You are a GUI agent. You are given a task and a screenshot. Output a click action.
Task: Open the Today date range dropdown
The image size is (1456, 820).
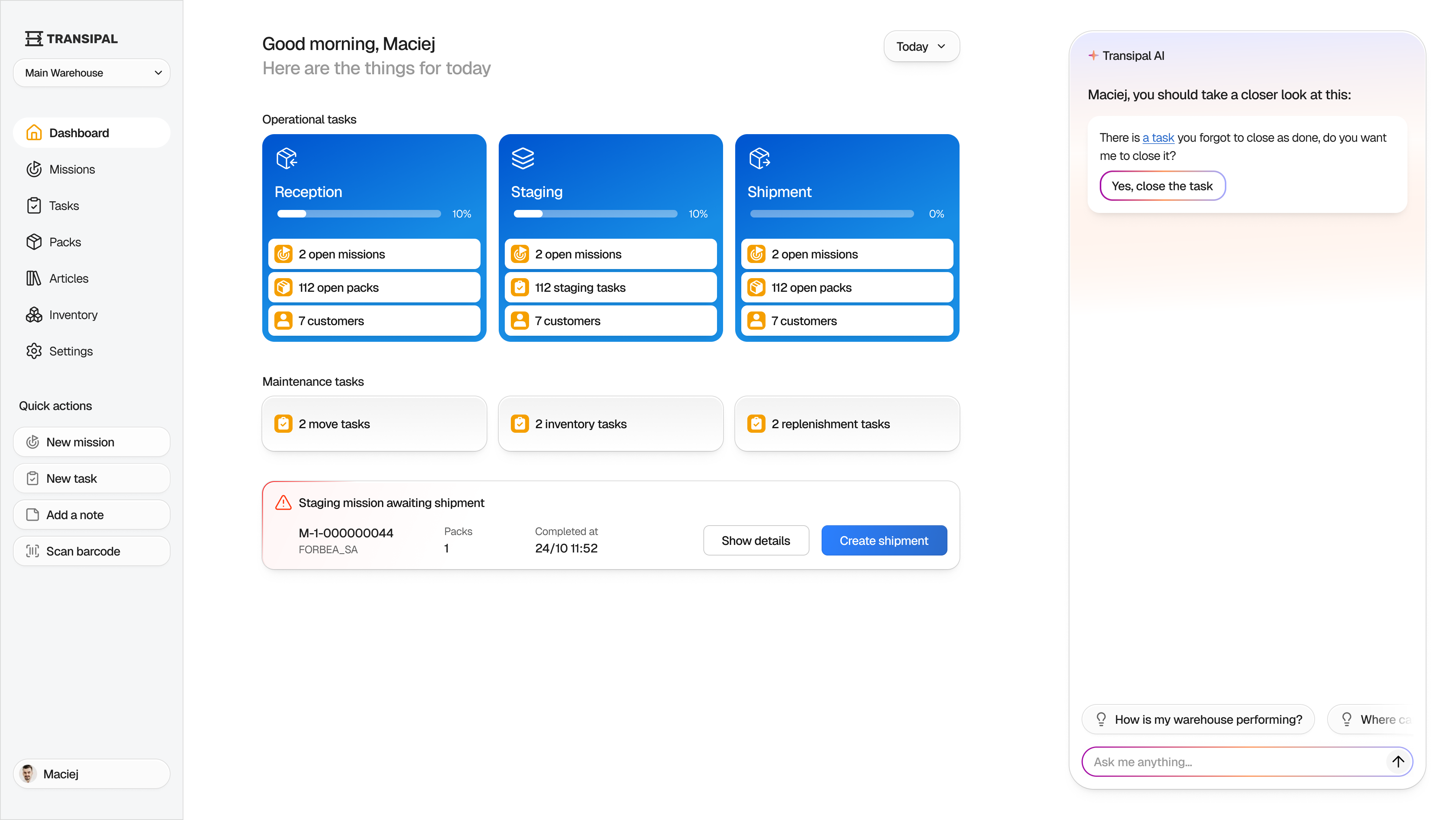[922, 46]
